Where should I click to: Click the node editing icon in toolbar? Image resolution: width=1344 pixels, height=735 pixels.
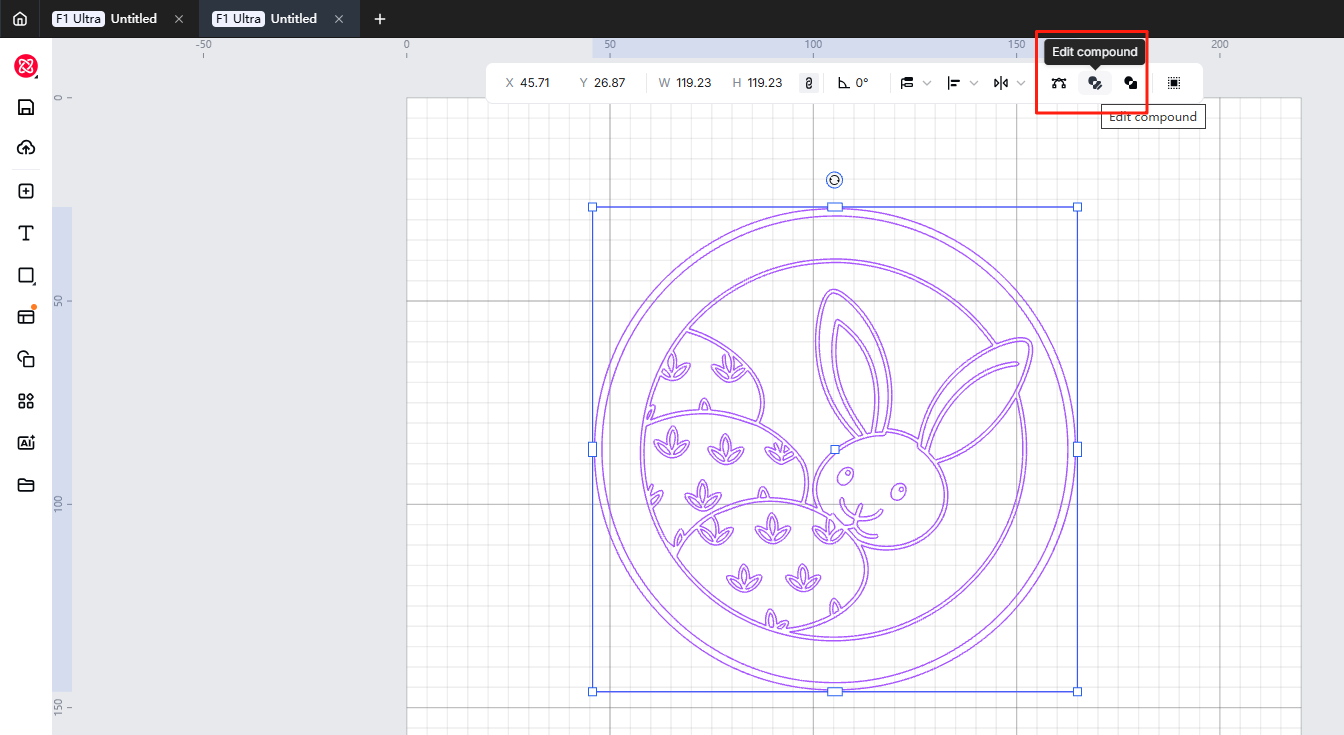(x=1059, y=83)
